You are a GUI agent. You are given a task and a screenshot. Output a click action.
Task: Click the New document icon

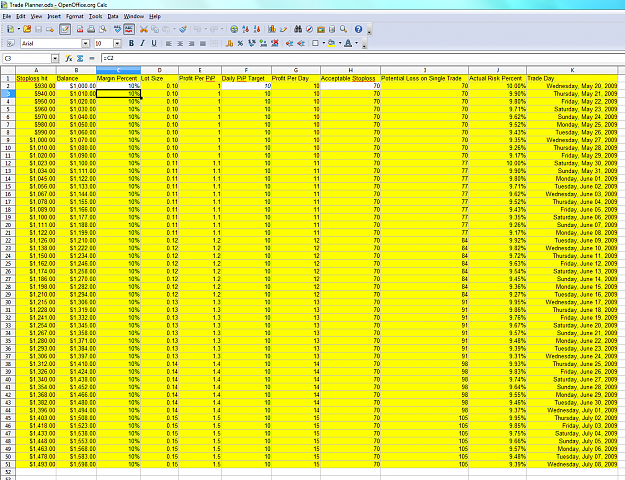10,29
